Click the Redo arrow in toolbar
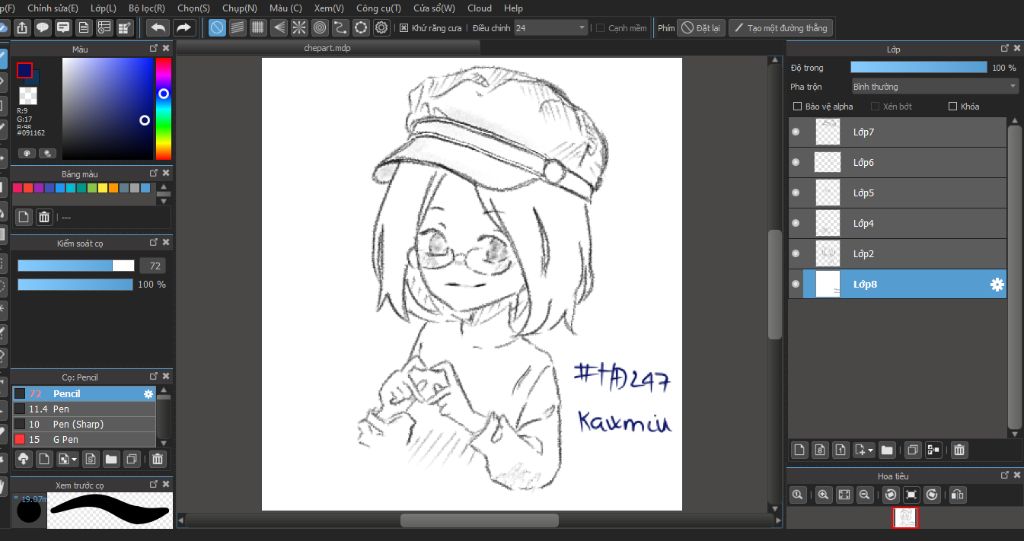The image size is (1024, 541). point(184,27)
